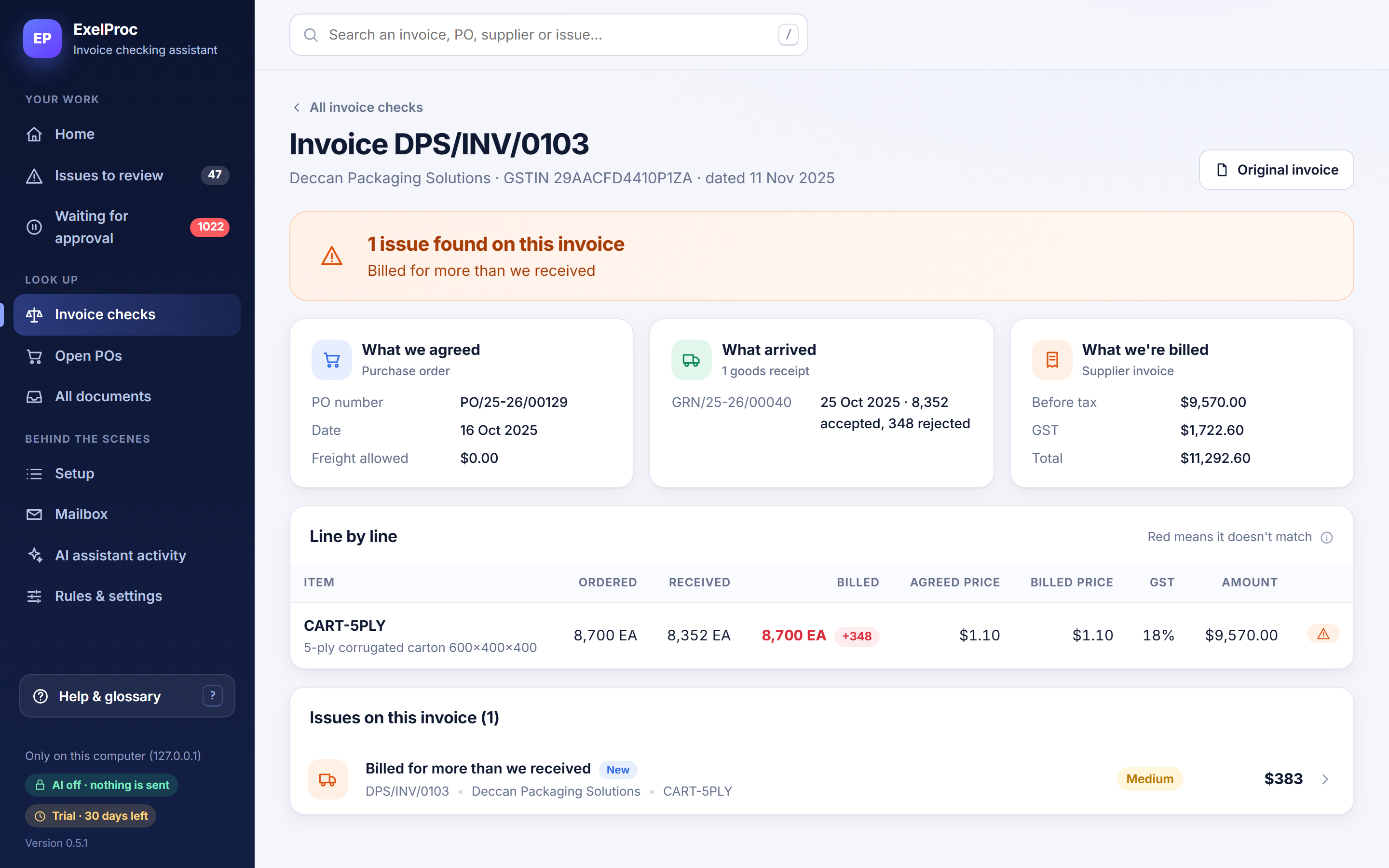This screenshot has height=868, width=1389.
Task: Click the info icon beside red legend
Action: point(1326,537)
